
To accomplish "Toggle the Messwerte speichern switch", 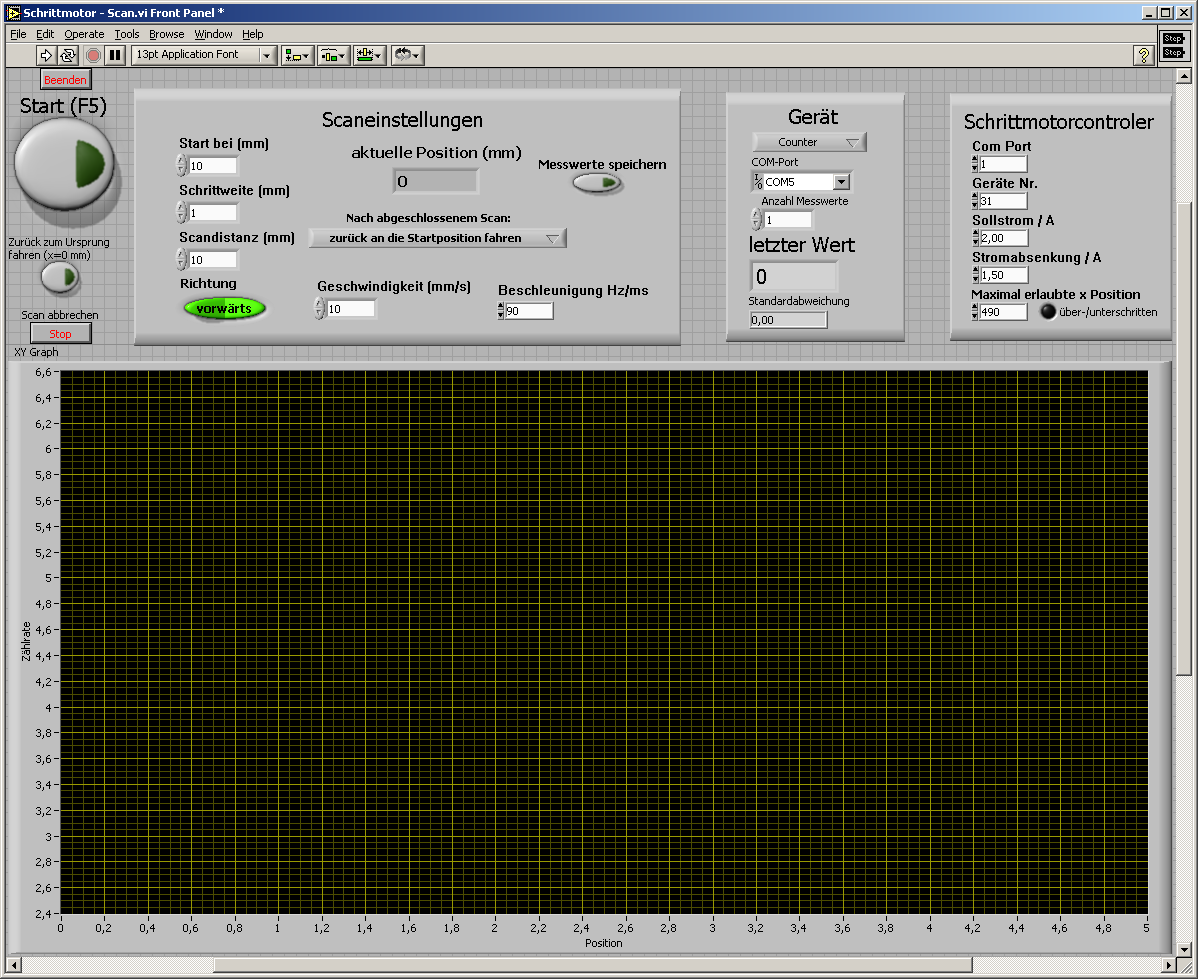I will (597, 183).
